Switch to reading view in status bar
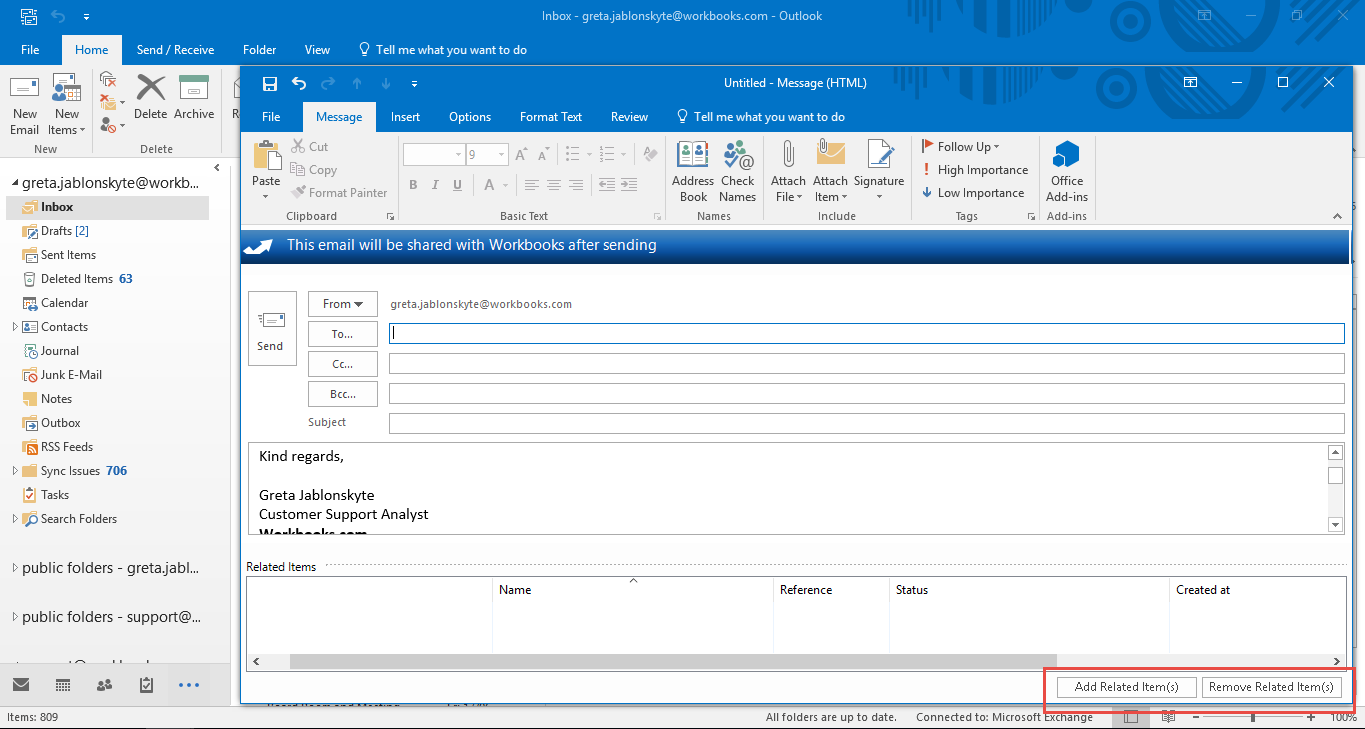 [1168, 717]
